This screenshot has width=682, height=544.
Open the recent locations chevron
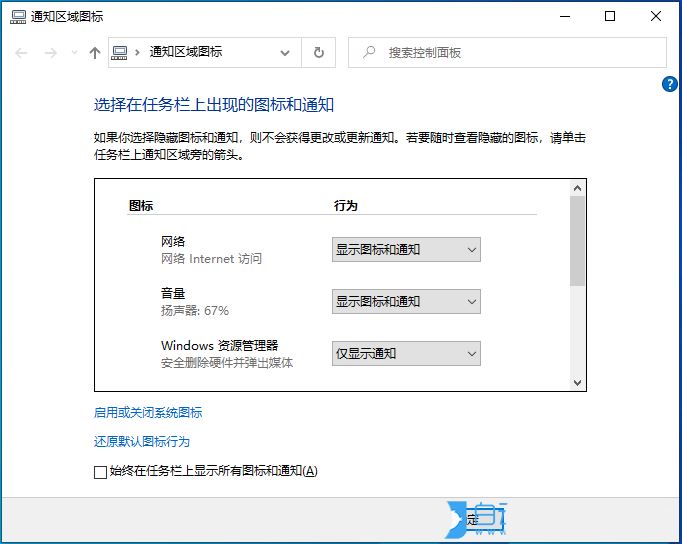tap(74, 53)
